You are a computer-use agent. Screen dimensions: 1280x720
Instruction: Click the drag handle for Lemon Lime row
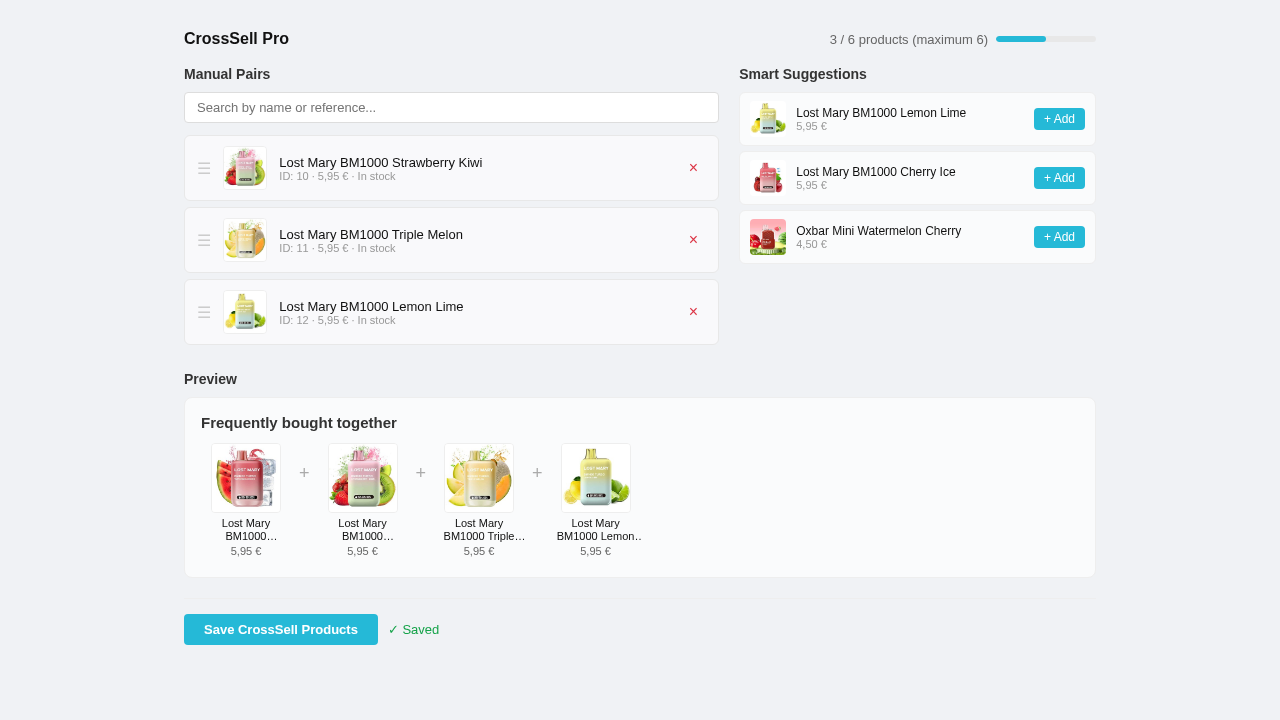pos(204,312)
